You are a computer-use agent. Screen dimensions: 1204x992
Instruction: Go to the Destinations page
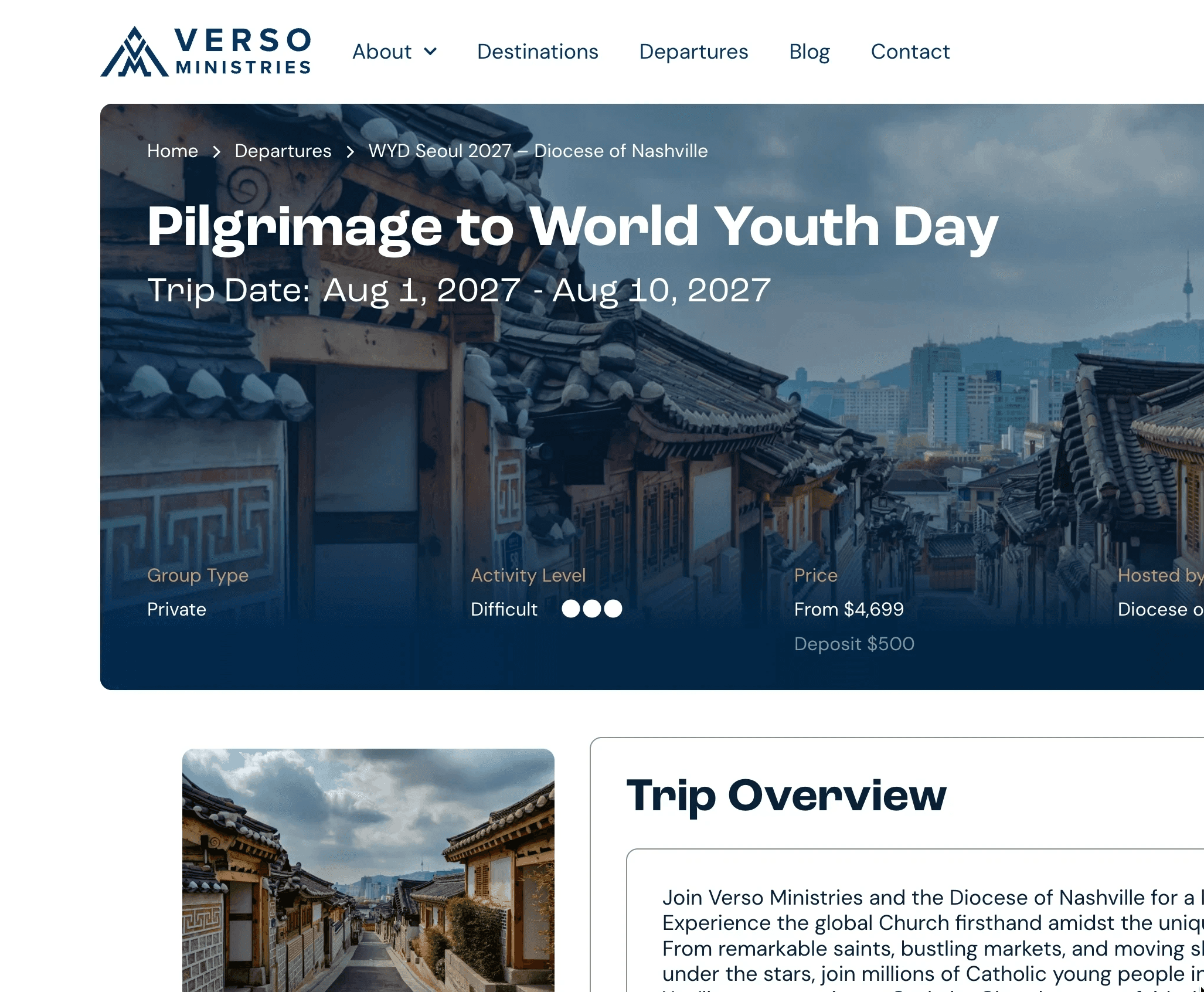pos(538,52)
